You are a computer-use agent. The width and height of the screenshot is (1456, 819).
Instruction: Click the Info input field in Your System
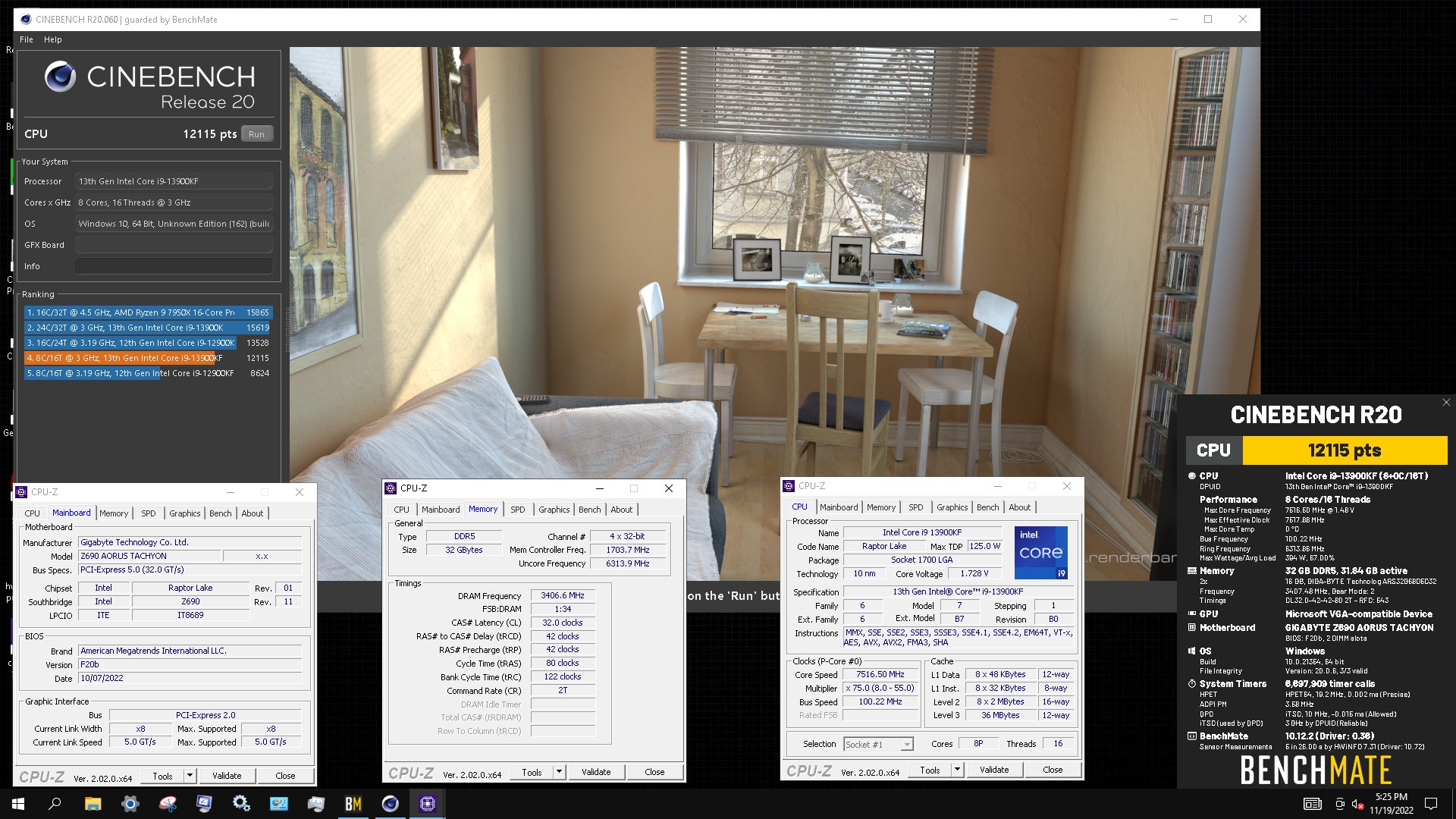tap(174, 266)
